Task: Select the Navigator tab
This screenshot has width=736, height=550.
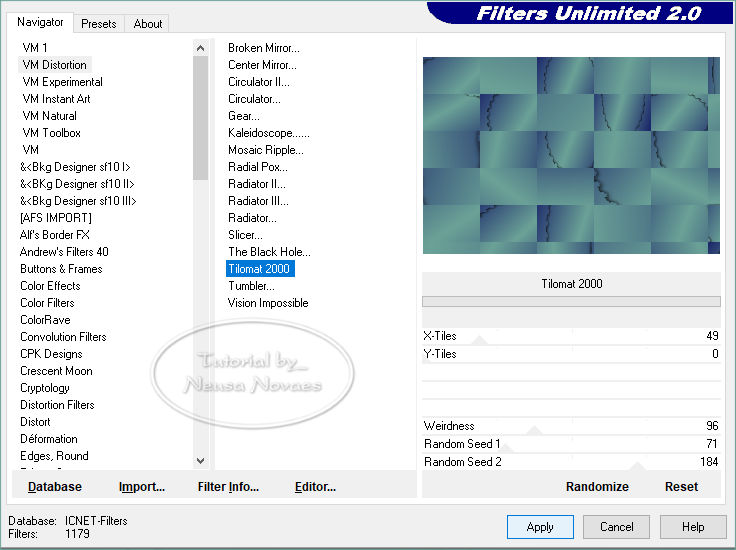Action: [x=40, y=22]
